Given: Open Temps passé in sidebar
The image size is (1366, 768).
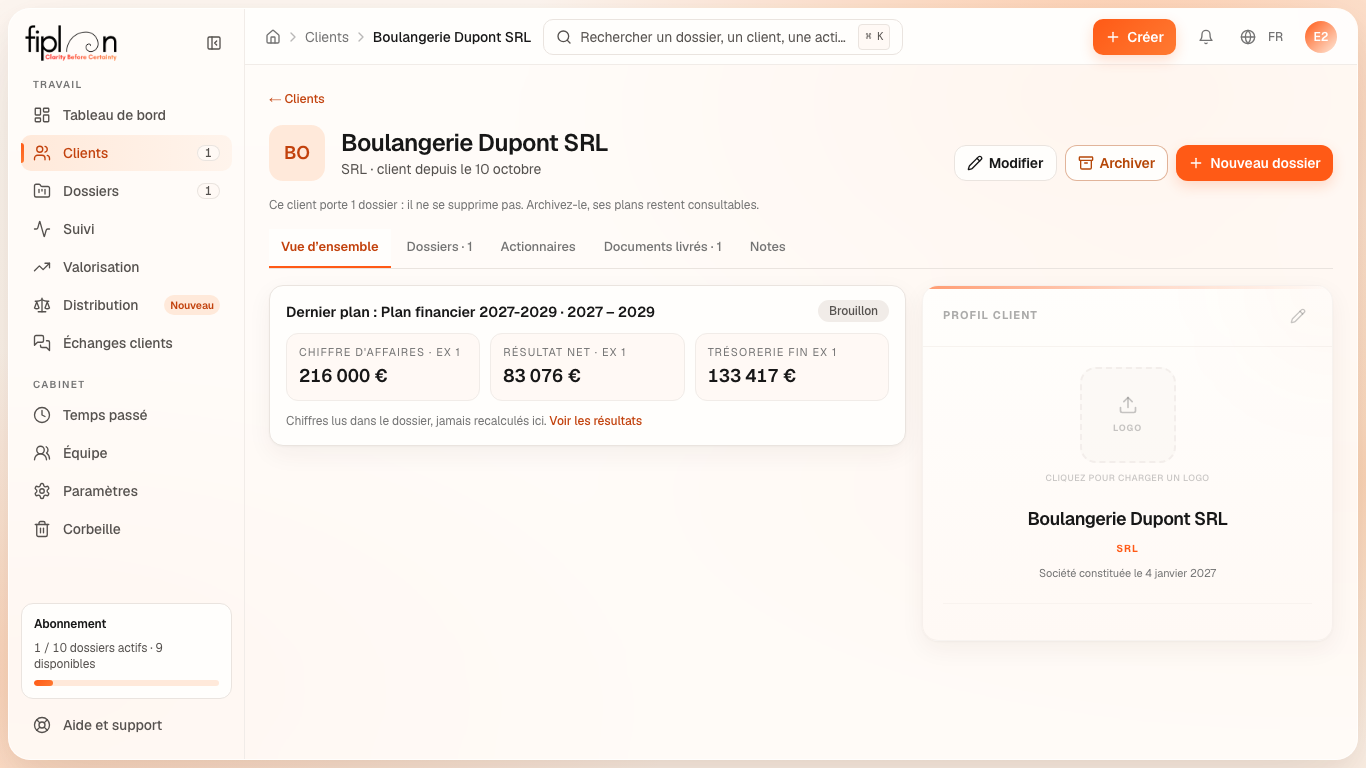Looking at the screenshot, I should tap(126, 415).
